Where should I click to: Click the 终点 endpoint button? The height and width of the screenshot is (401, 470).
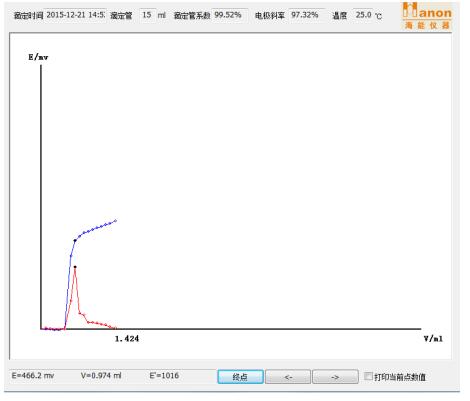tap(240, 377)
